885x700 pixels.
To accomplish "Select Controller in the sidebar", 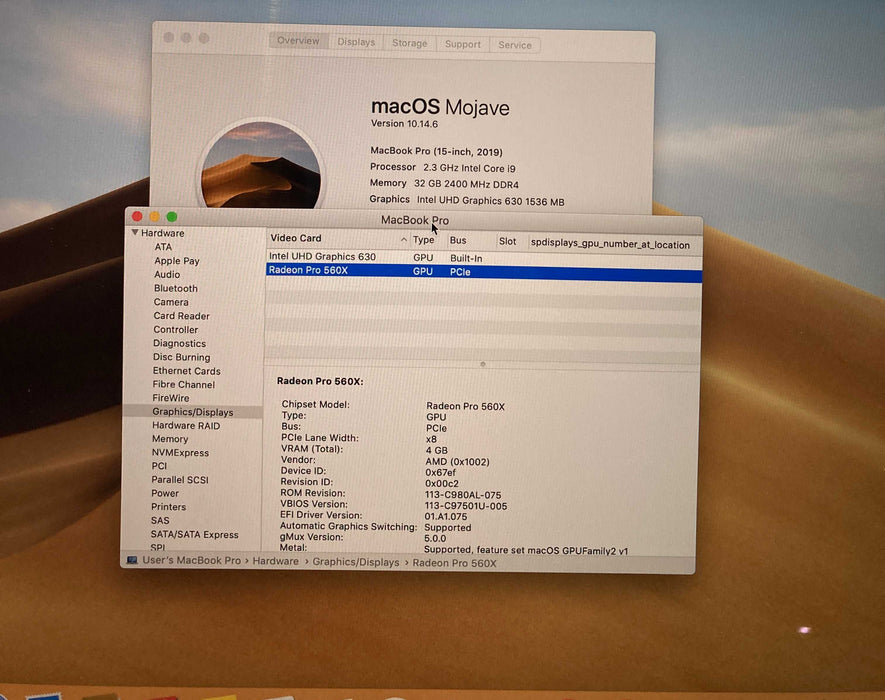I will click(176, 329).
